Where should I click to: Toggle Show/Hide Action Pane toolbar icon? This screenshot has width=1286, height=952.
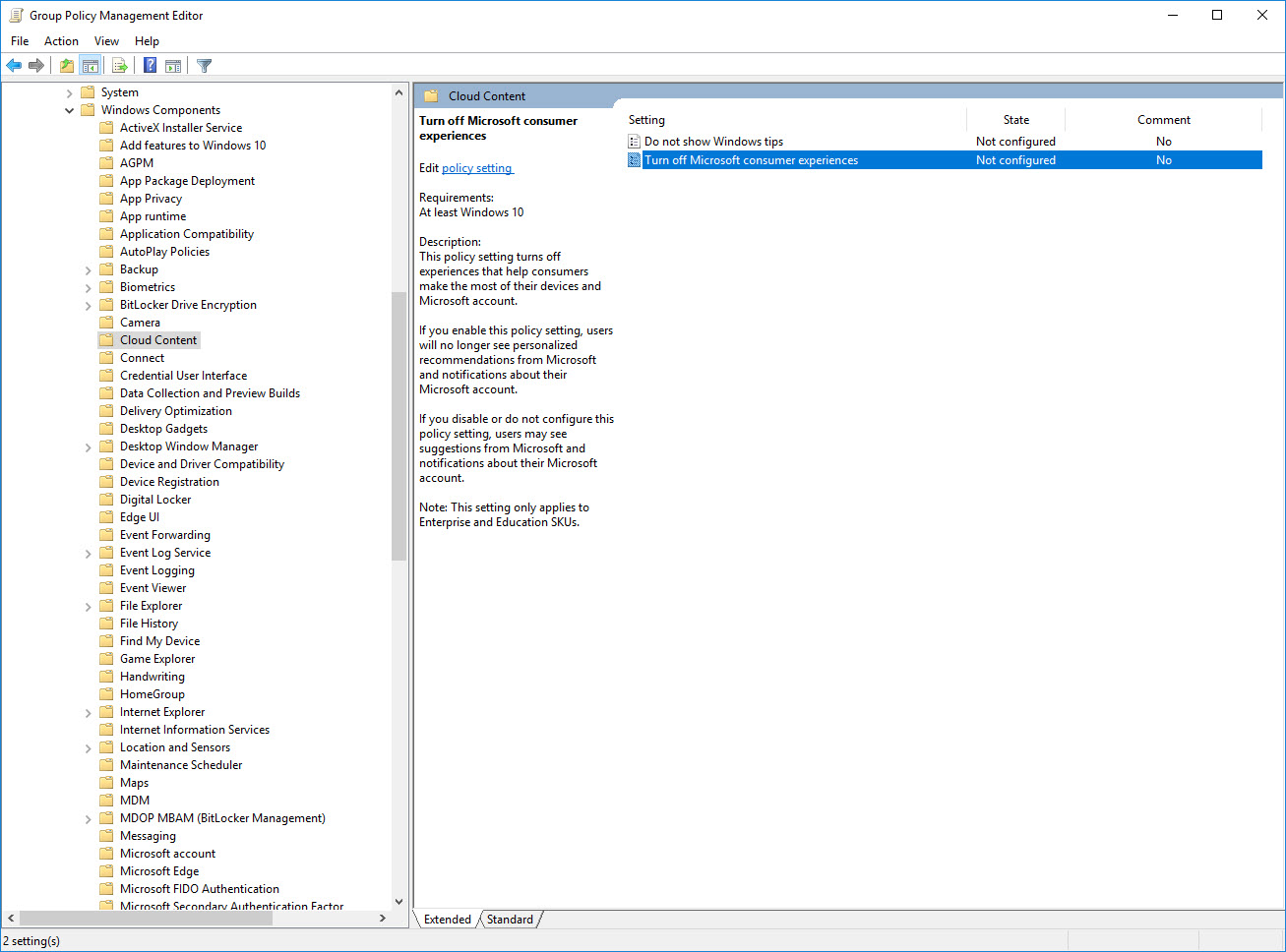click(x=173, y=66)
